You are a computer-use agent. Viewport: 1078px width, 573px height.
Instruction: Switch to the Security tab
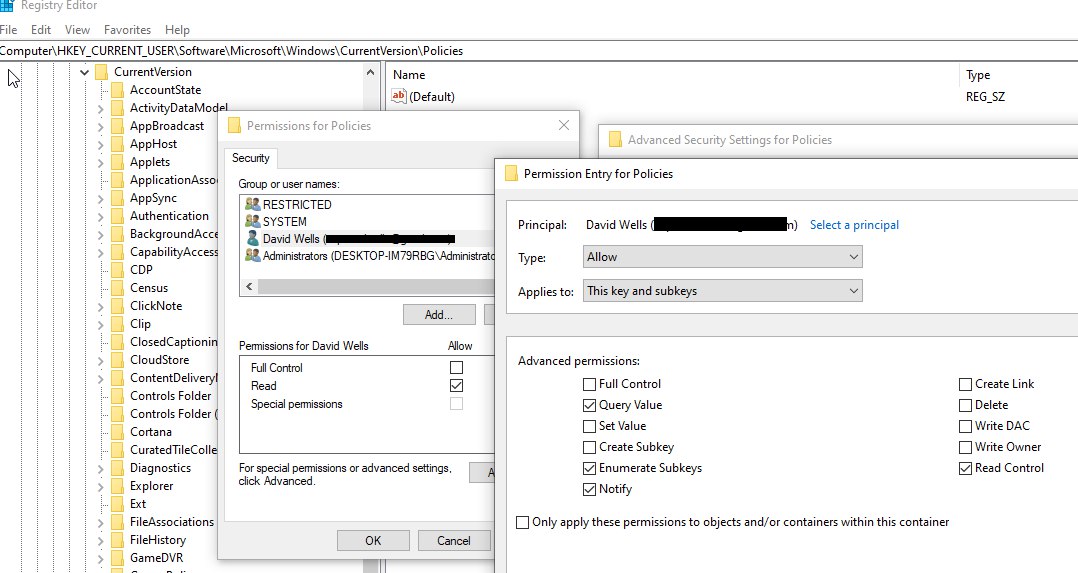tap(250, 158)
